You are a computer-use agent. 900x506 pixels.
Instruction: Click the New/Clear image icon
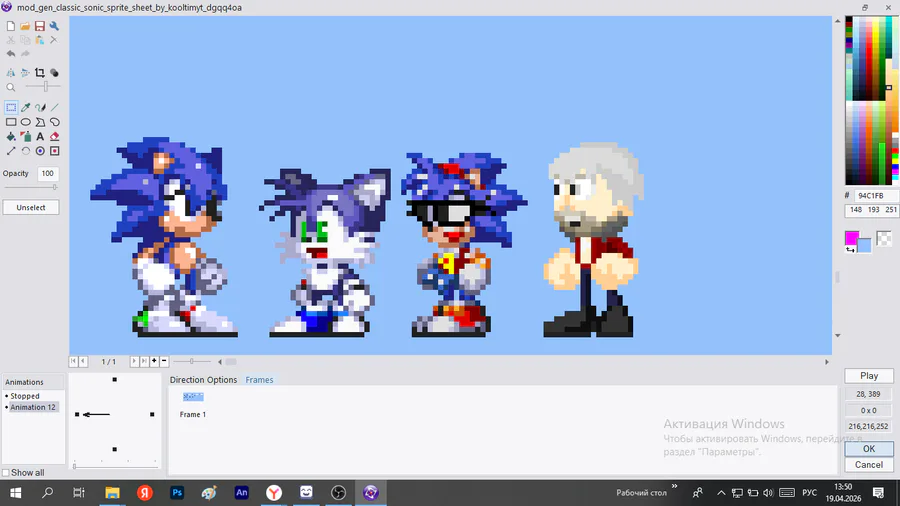[11, 26]
